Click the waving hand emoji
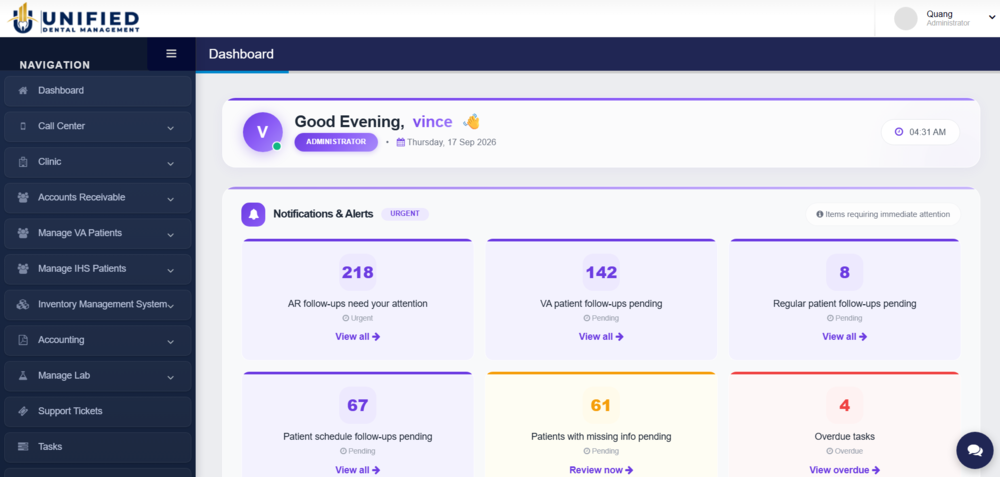Image resolution: width=1000 pixels, height=477 pixels. pos(471,121)
